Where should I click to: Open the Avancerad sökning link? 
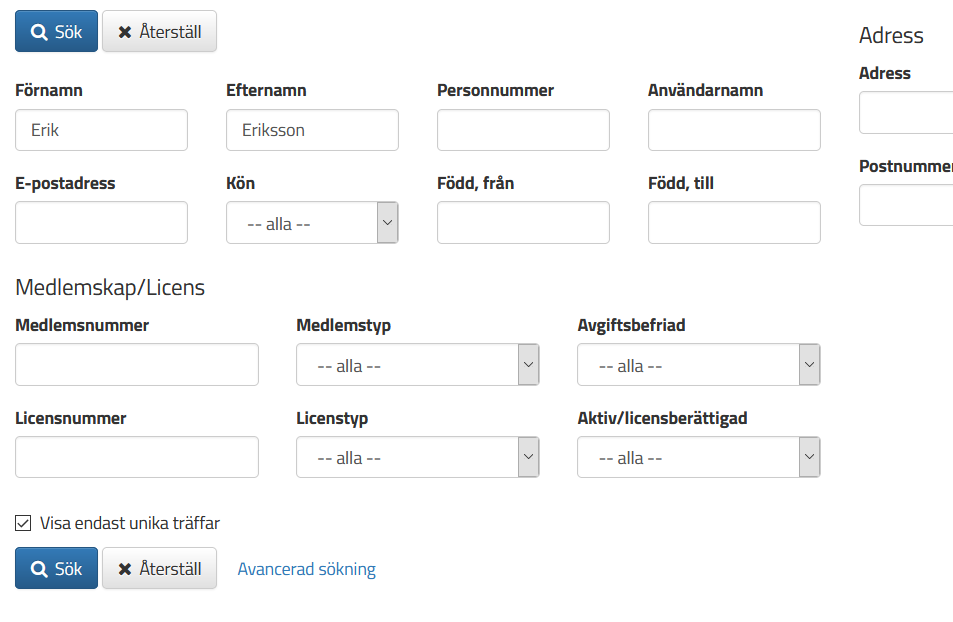(x=306, y=569)
